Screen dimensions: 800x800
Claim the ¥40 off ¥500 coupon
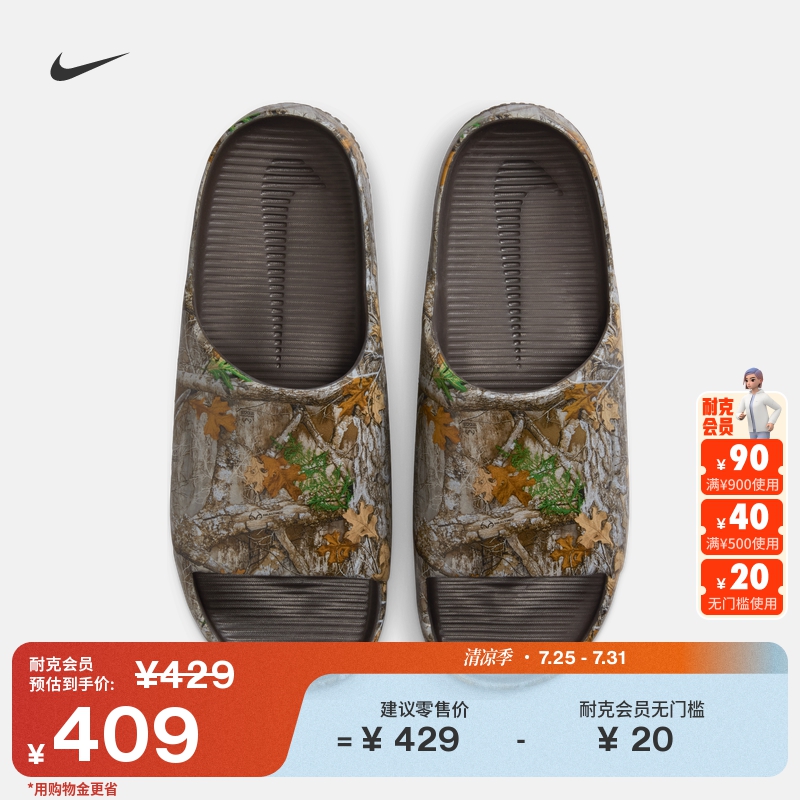(741, 526)
